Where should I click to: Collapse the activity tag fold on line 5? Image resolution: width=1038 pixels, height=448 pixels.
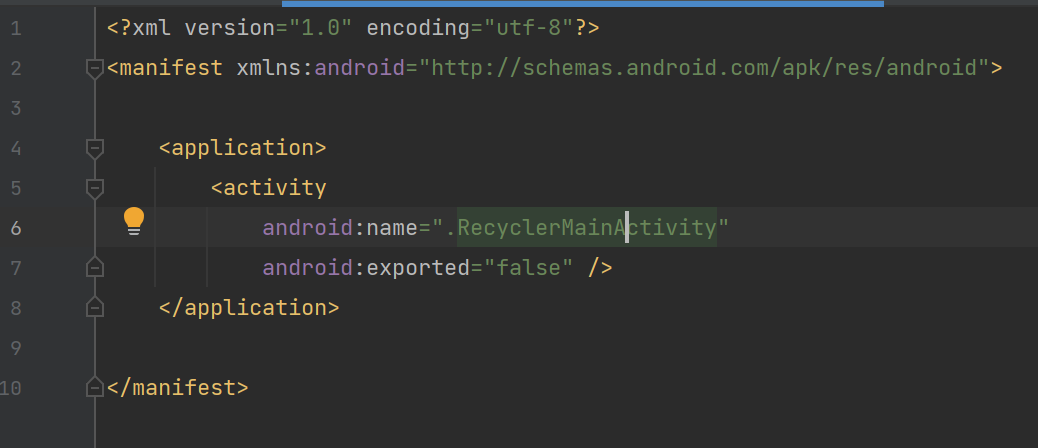[x=95, y=189]
